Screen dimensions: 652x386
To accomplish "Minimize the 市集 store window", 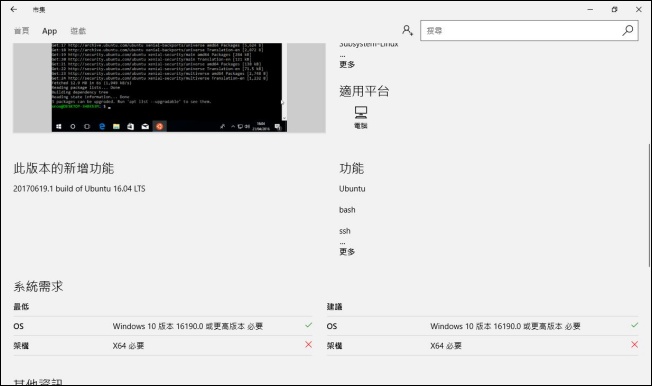I will click(590, 9).
